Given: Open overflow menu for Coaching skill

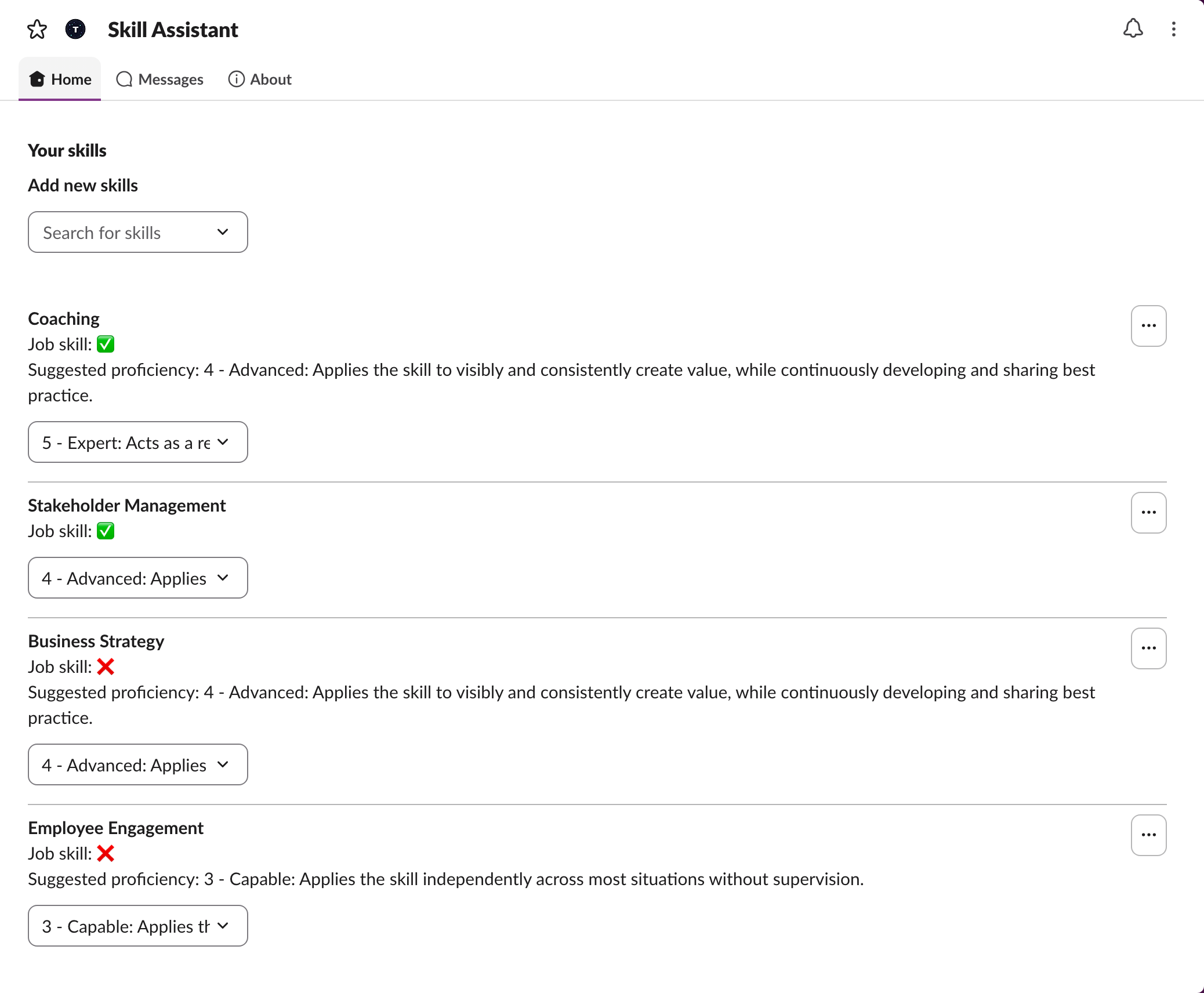Looking at the screenshot, I should (1149, 326).
